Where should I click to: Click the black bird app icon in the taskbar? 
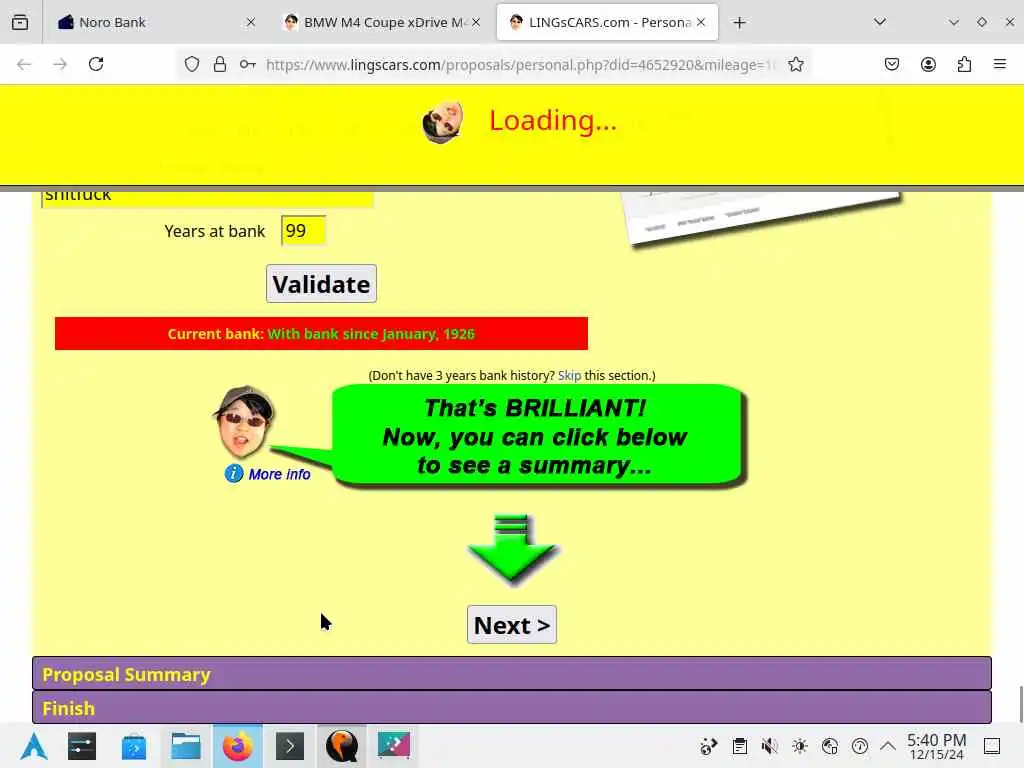pyautogui.click(x=342, y=746)
